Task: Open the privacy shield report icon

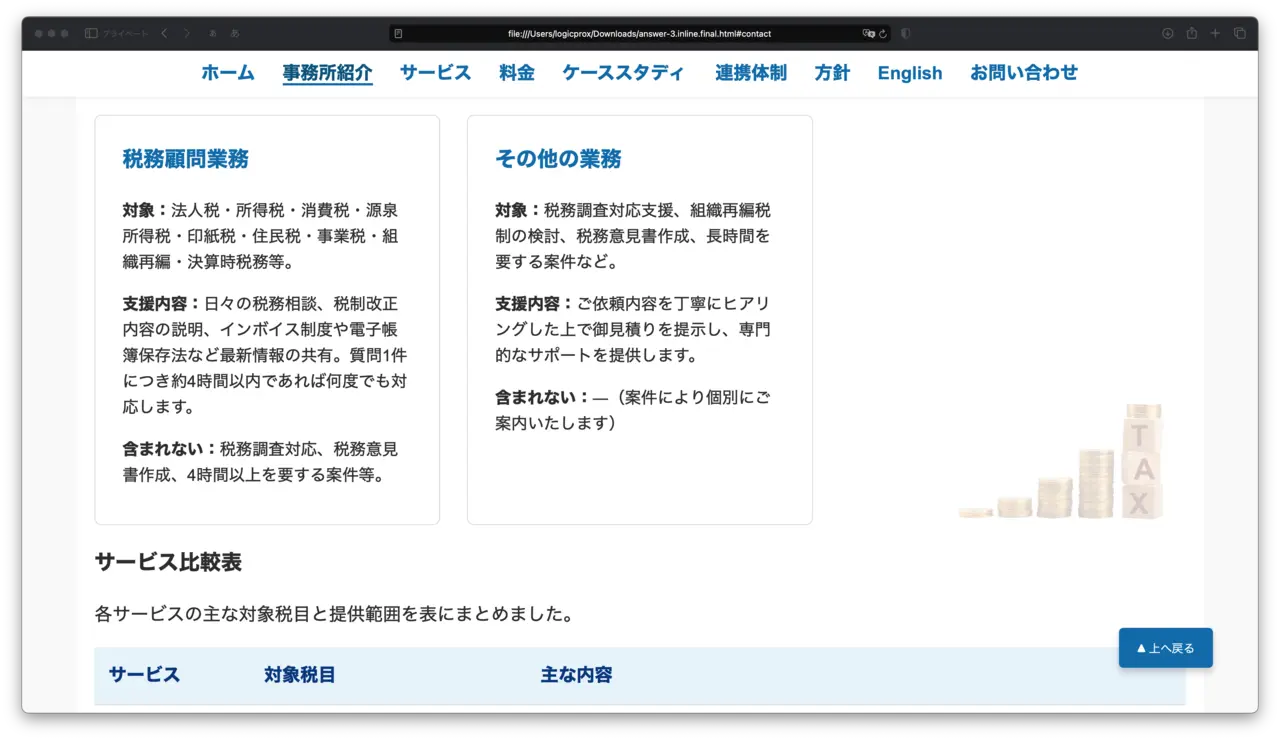Action: 906,33
